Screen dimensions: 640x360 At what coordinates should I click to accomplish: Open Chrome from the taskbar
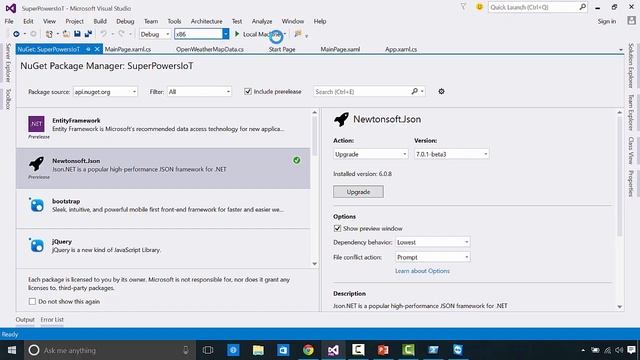308,350
